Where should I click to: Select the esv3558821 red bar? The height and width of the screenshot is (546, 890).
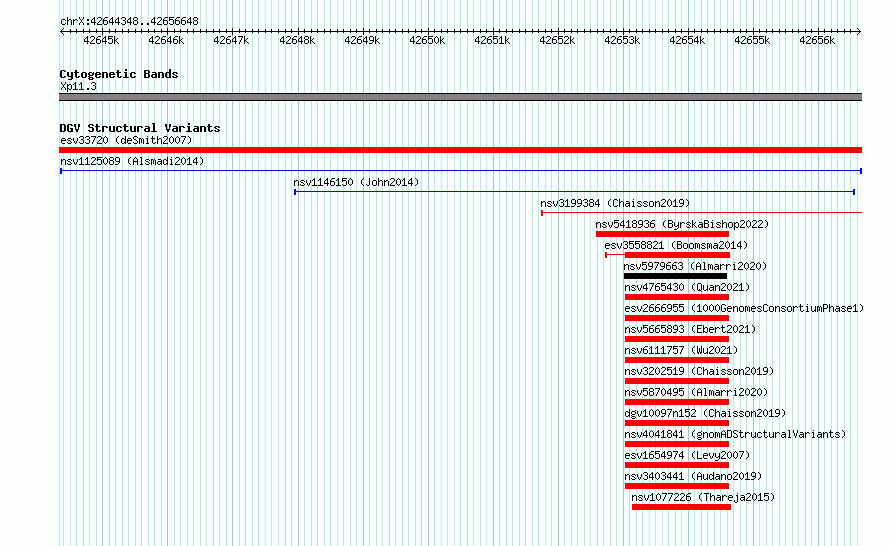point(677,255)
